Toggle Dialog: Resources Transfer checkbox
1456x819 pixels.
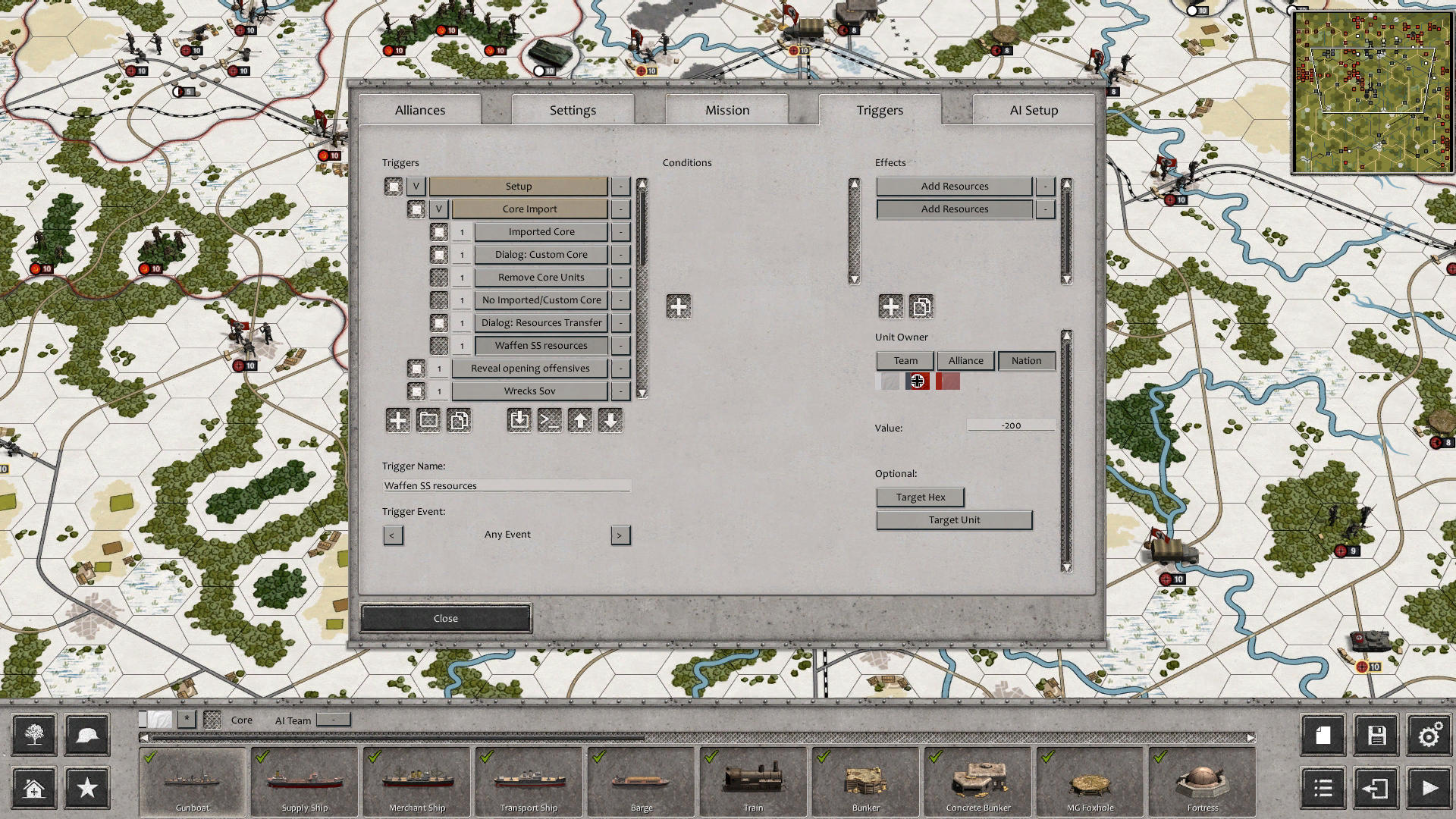(x=439, y=322)
